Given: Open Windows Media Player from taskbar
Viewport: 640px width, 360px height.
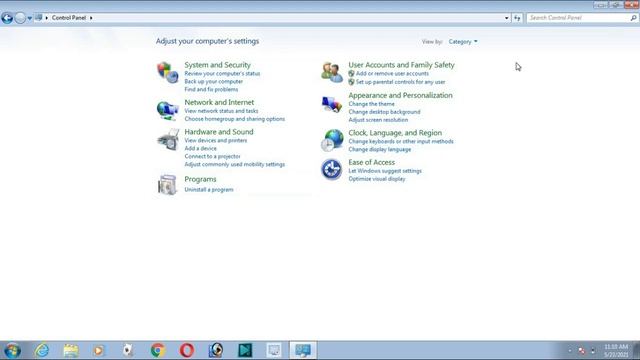Looking at the screenshot, I should [98, 351].
